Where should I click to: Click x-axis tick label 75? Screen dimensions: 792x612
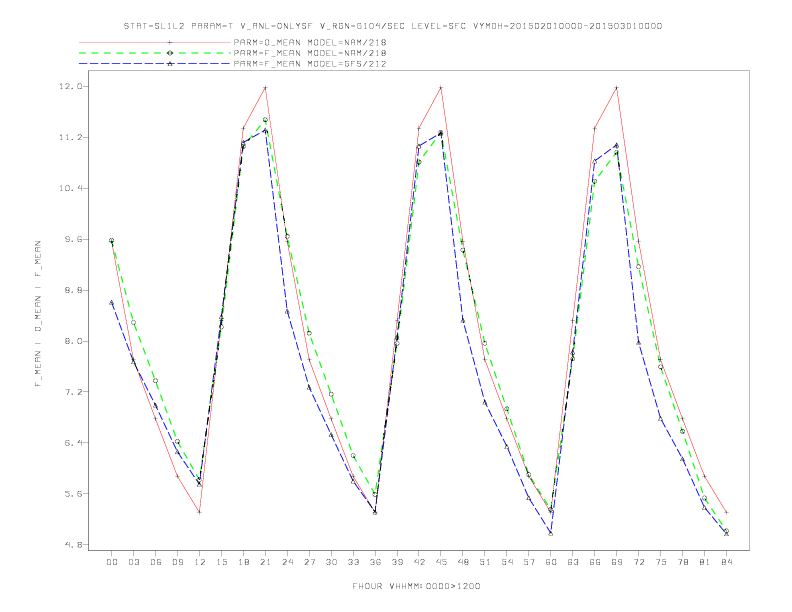[x=661, y=562]
